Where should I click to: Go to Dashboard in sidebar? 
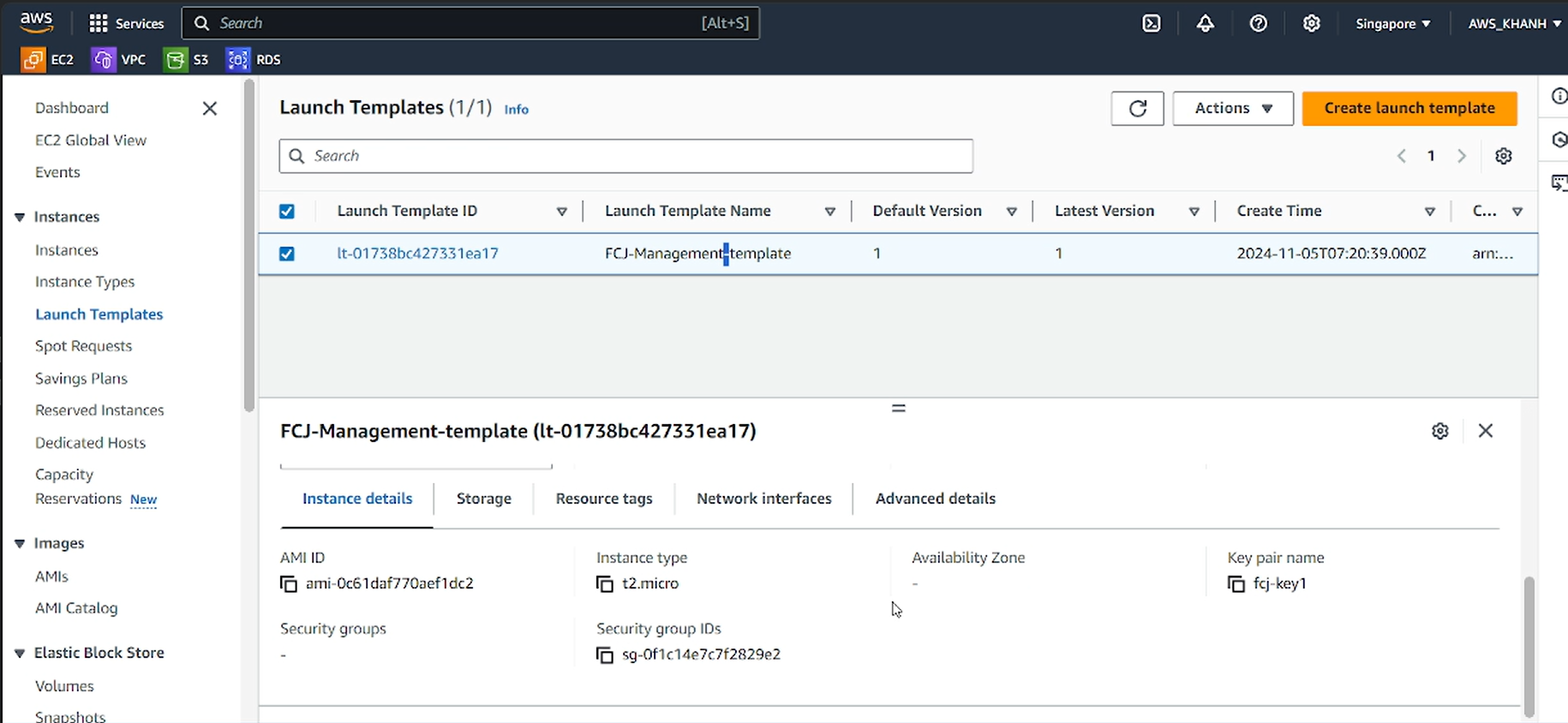(72, 108)
